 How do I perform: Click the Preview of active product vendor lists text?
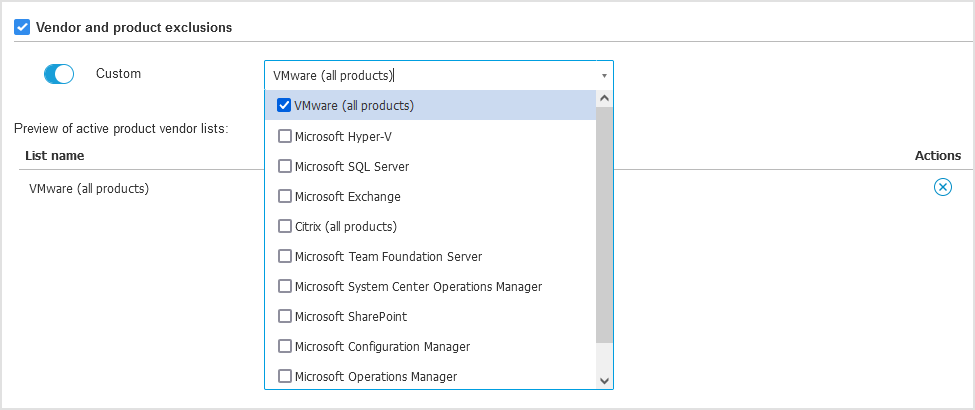(x=121, y=129)
